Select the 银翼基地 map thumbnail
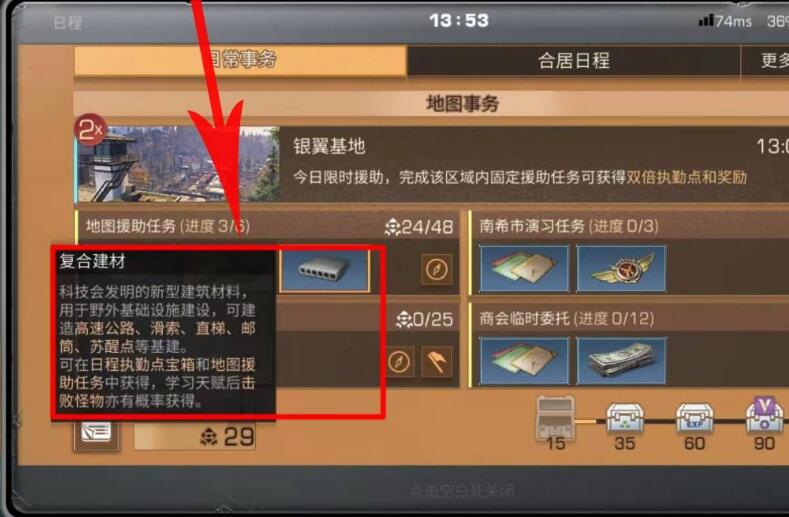 point(178,164)
